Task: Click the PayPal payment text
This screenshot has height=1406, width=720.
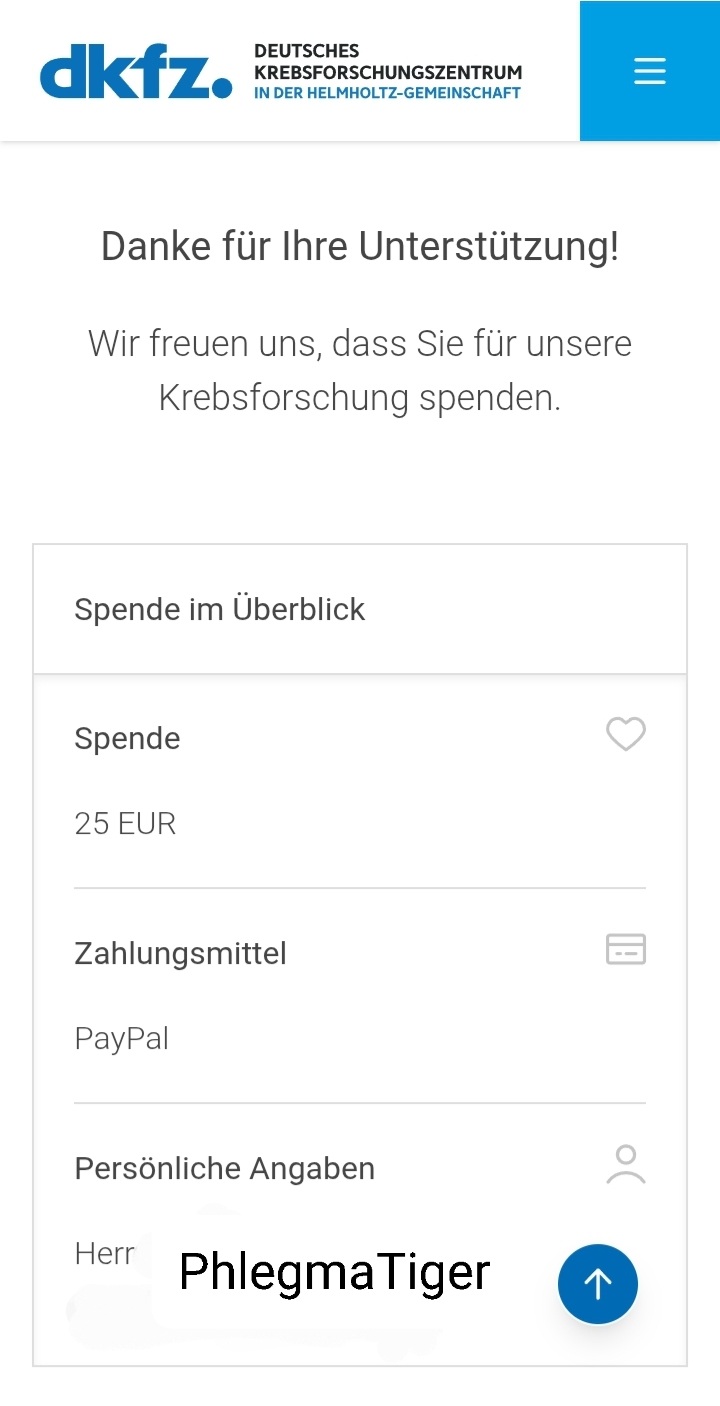Action: click(122, 1039)
